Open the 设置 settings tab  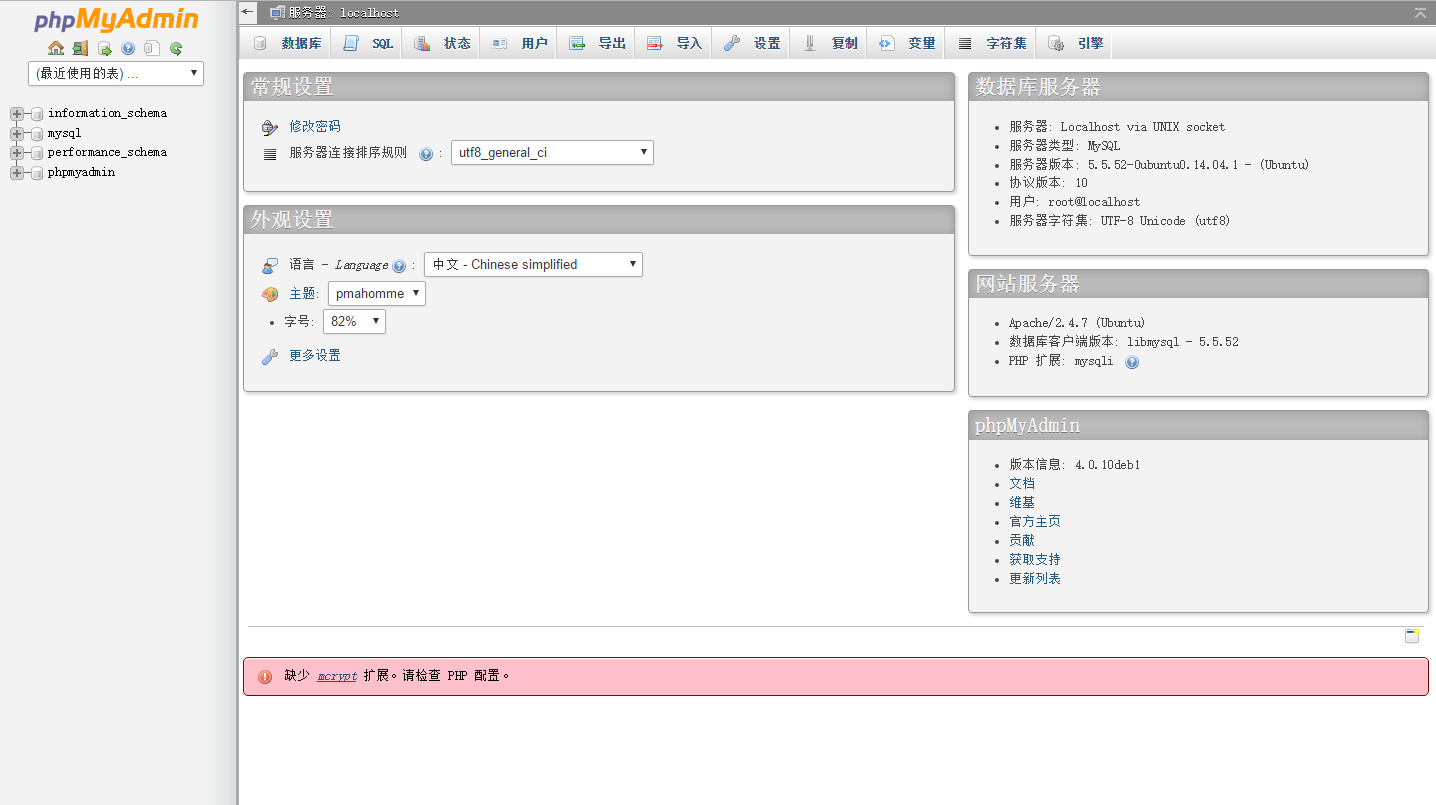coord(752,43)
